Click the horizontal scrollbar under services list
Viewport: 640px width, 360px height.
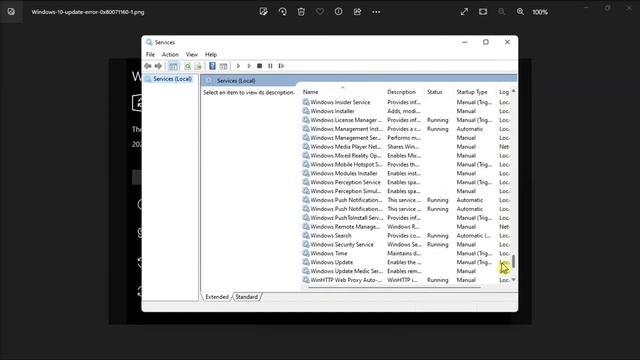click(394, 287)
